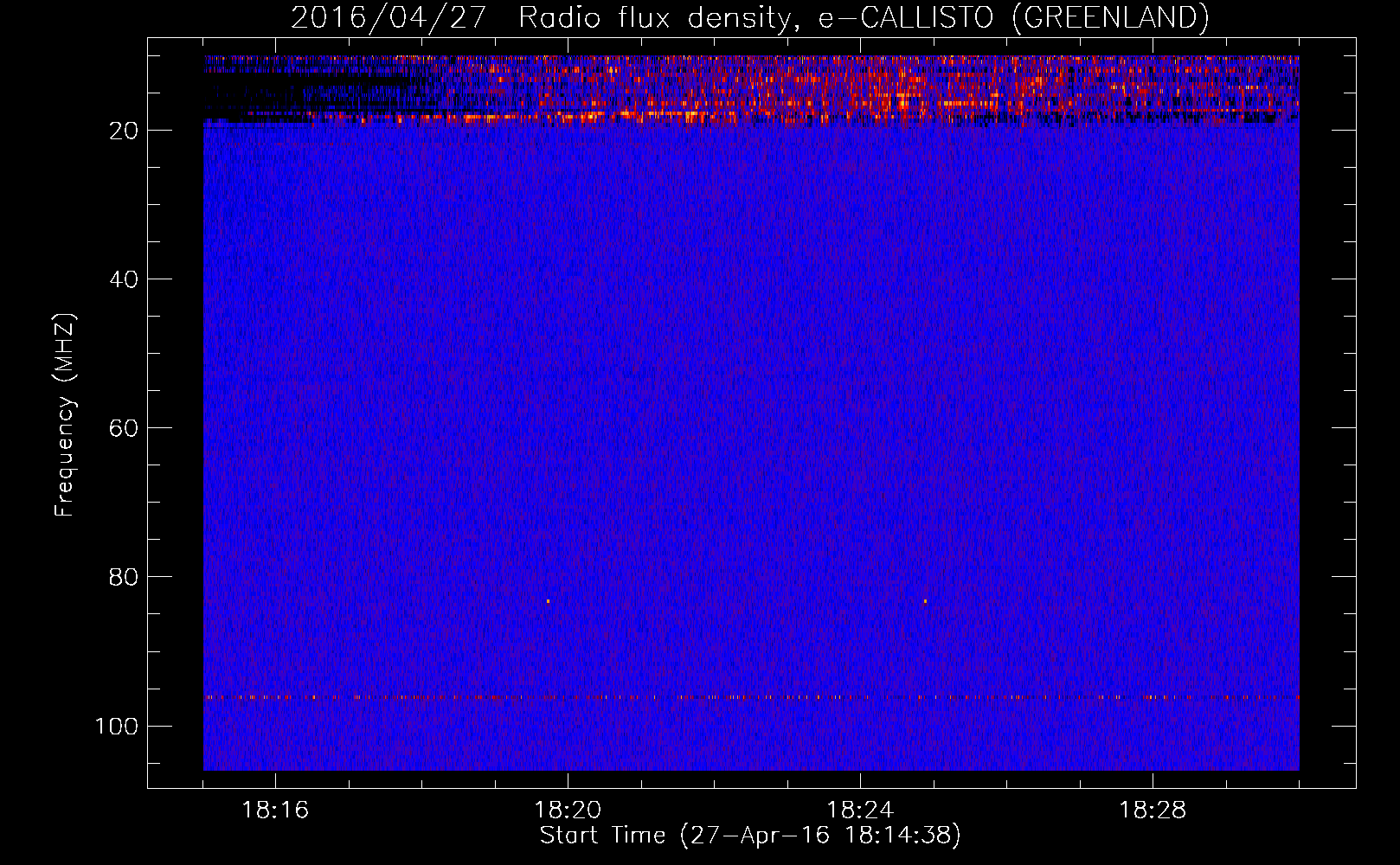Click the 18:16 time tick label
This screenshot has height=865, width=1400.
pos(275,811)
